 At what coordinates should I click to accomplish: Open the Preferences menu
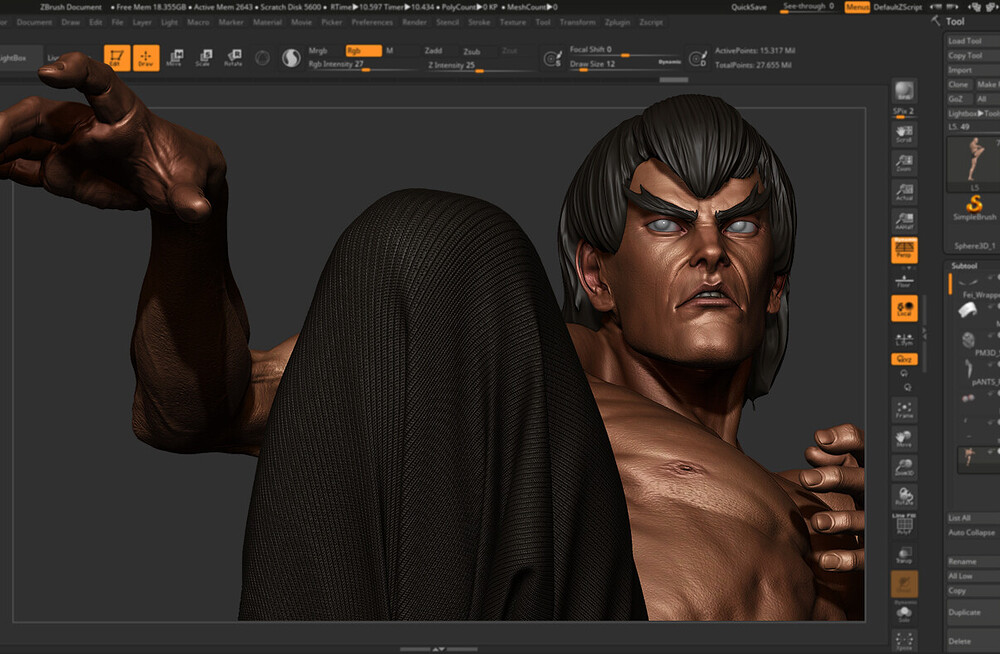click(372, 22)
